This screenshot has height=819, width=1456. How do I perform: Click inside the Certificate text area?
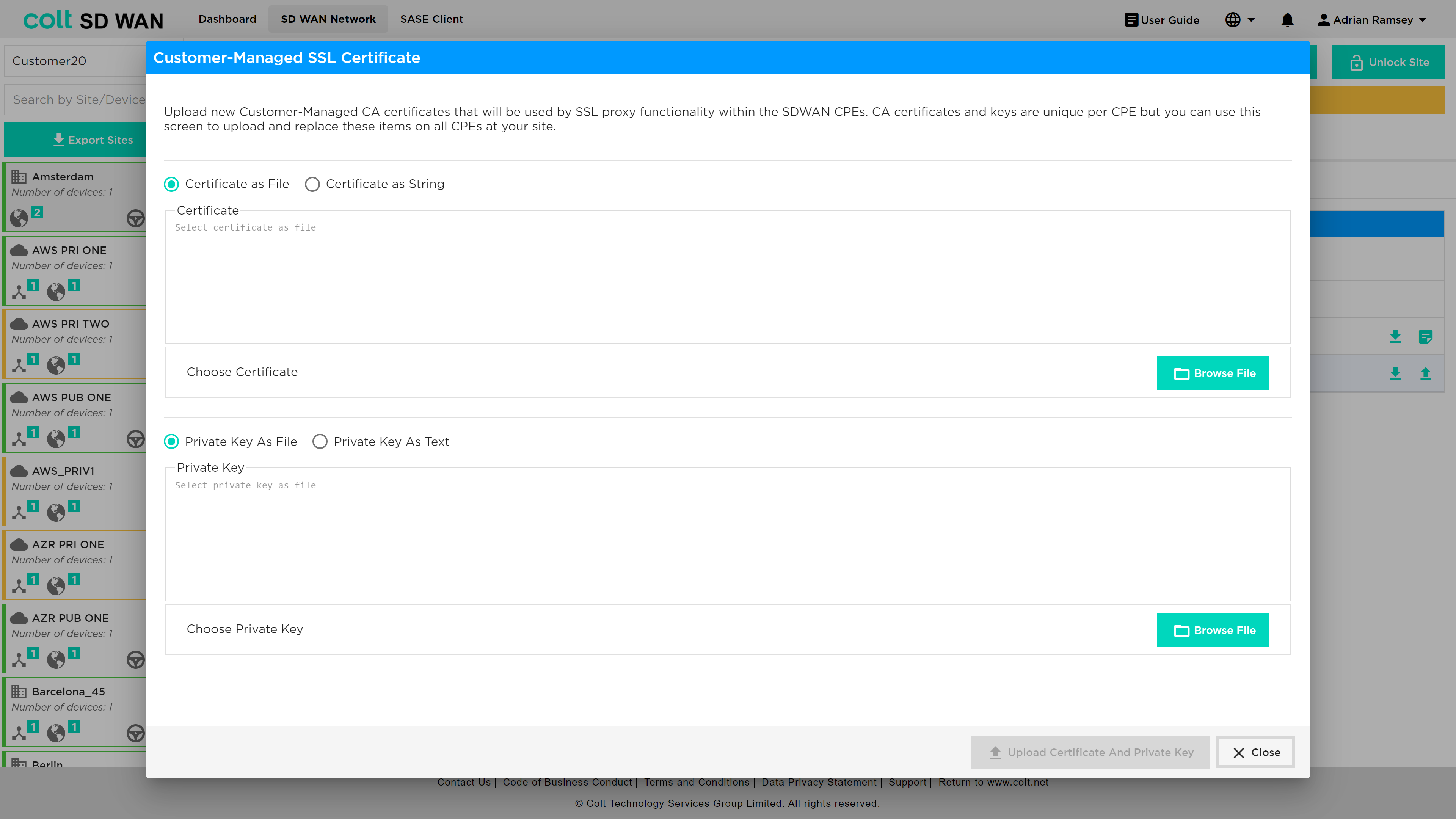[x=728, y=277]
